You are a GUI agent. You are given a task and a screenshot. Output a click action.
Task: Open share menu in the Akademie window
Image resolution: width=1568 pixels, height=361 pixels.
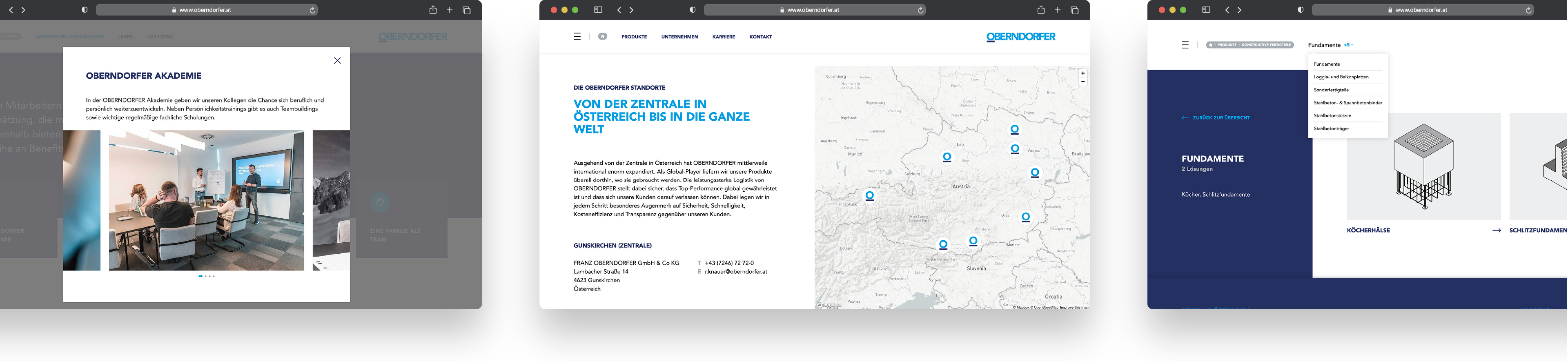[x=433, y=10]
